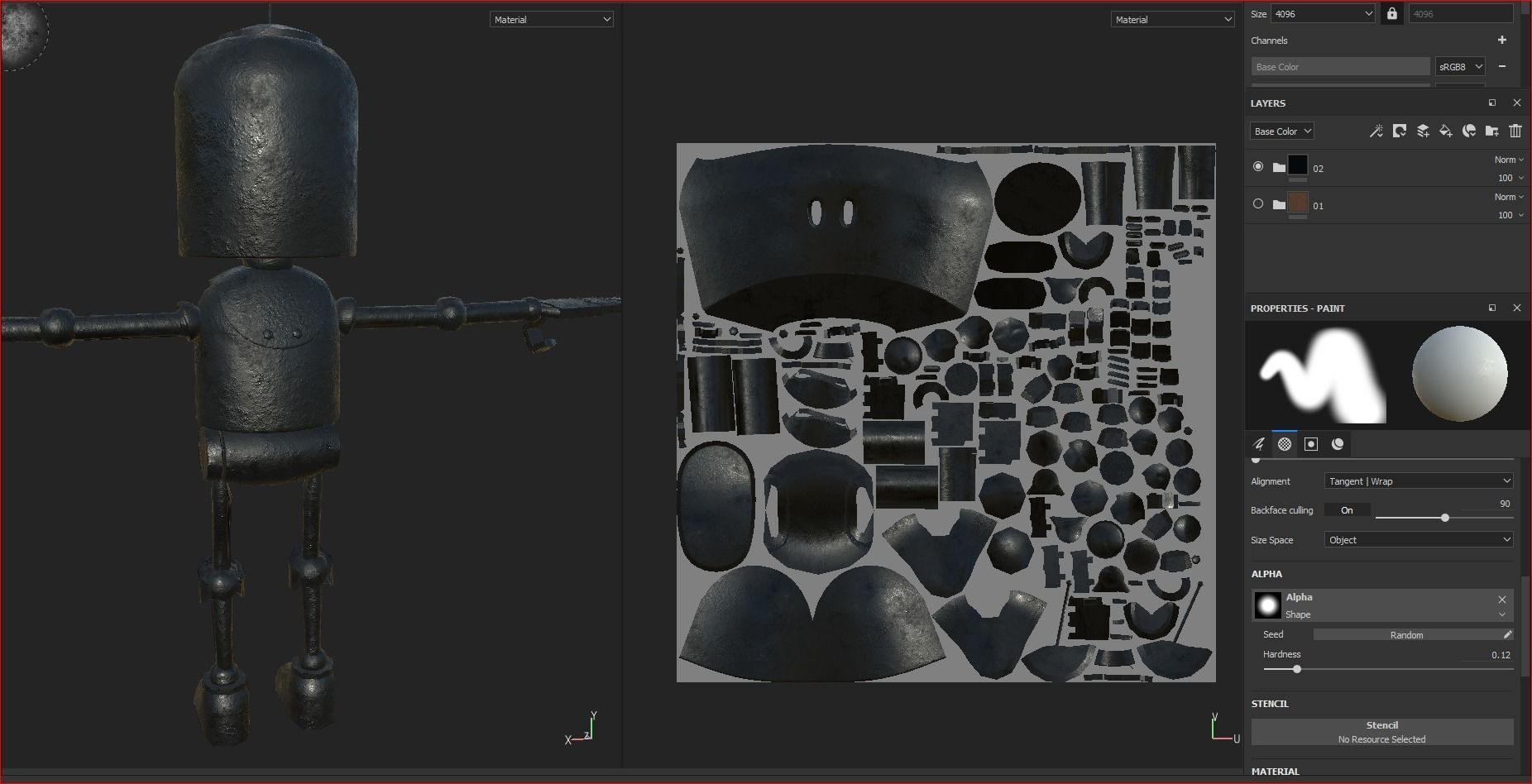Toggle visibility of layer 01
The image size is (1532, 784).
coord(1258,203)
